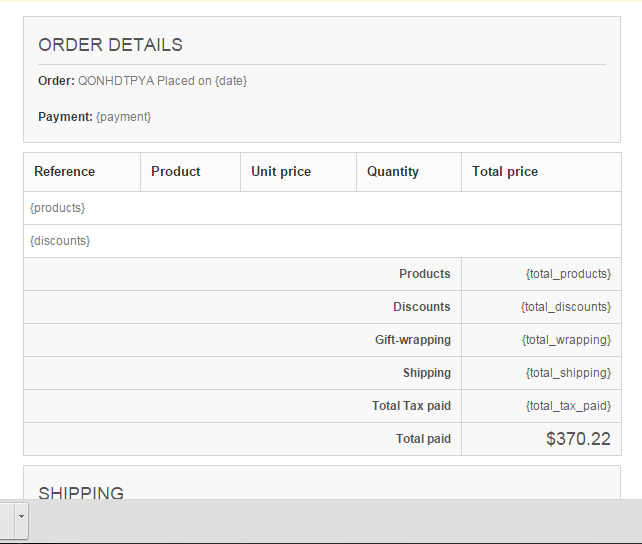Open the dropdown arrow in the bottom bar
The width and height of the screenshot is (642, 544).
[x=22, y=520]
